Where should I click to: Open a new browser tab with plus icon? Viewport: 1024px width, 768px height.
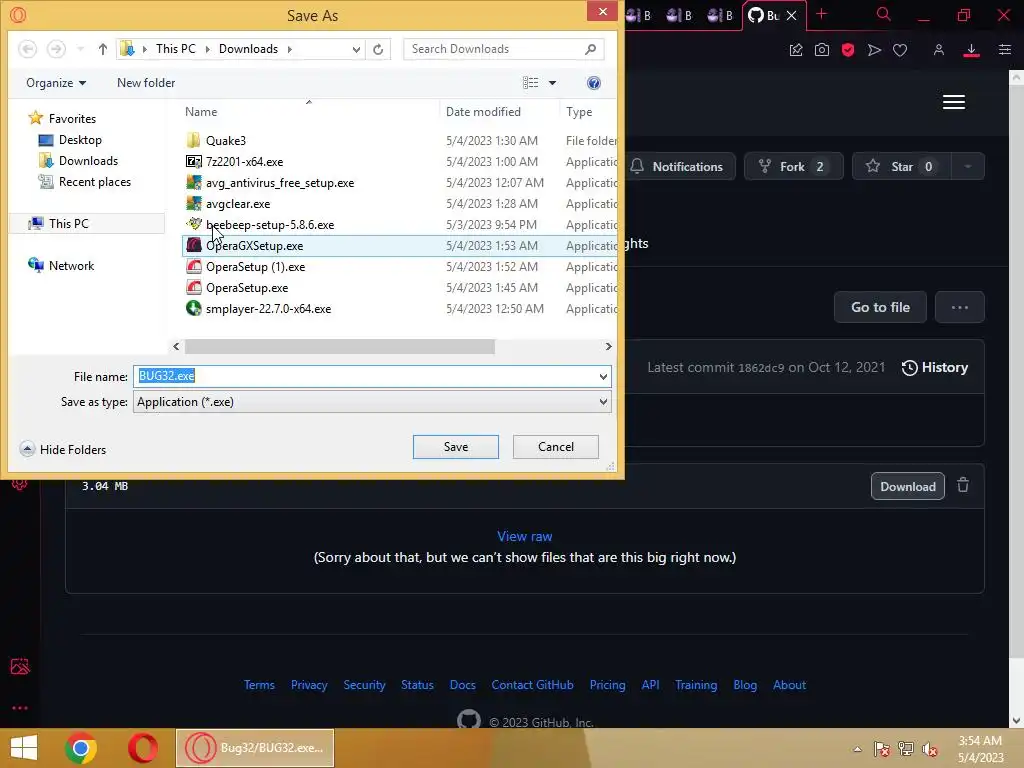(822, 14)
